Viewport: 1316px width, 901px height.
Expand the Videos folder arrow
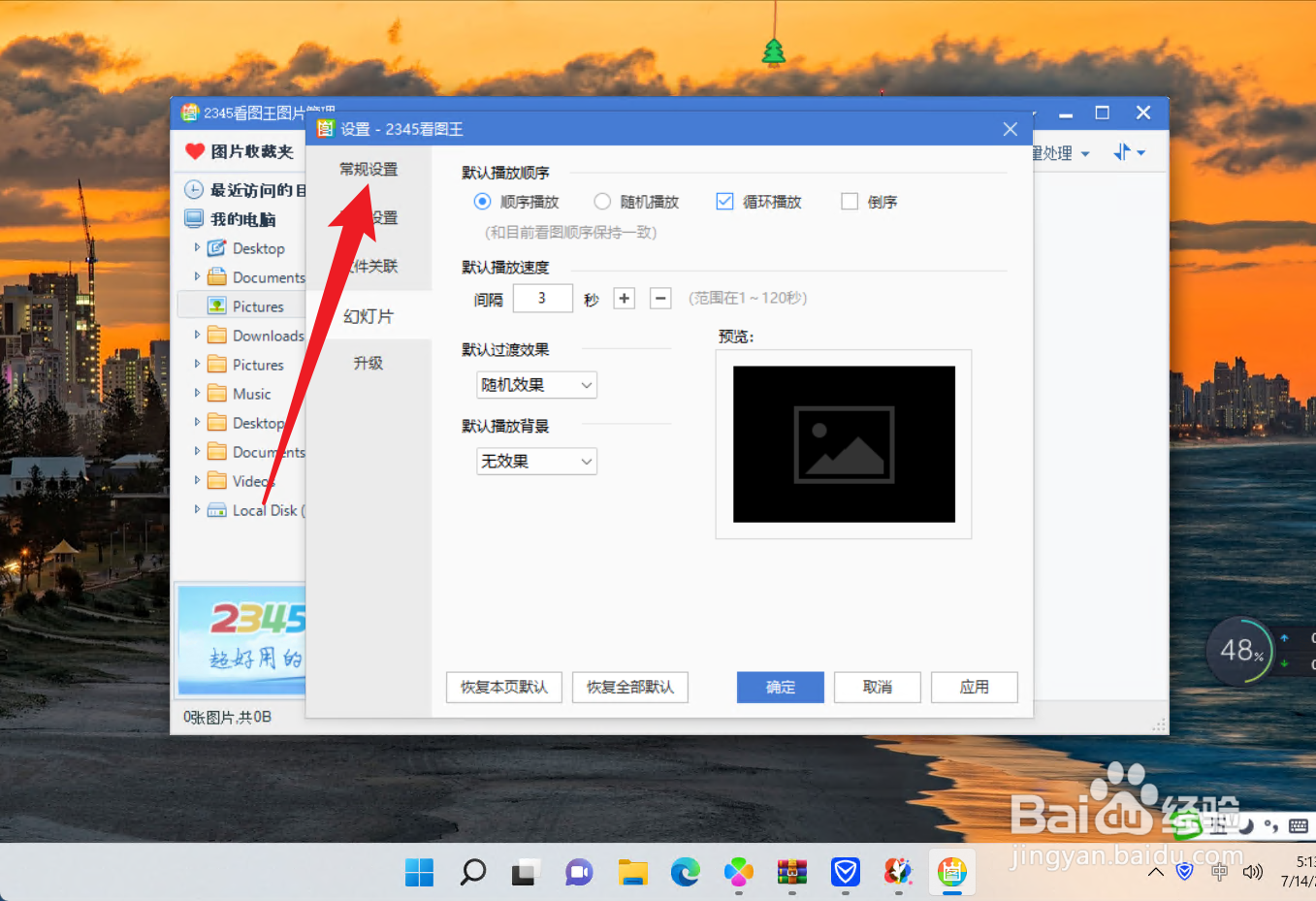pos(198,480)
